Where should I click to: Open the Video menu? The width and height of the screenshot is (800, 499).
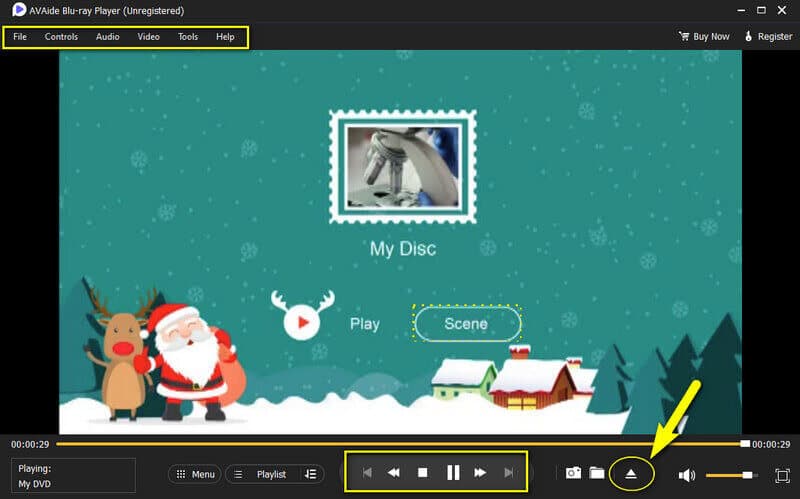click(148, 37)
